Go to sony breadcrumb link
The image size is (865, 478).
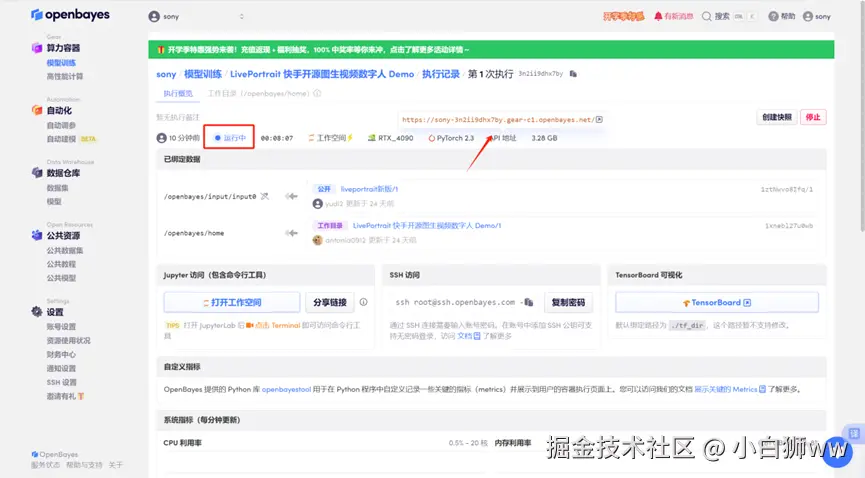pyautogui.click(x=166, y=74)
